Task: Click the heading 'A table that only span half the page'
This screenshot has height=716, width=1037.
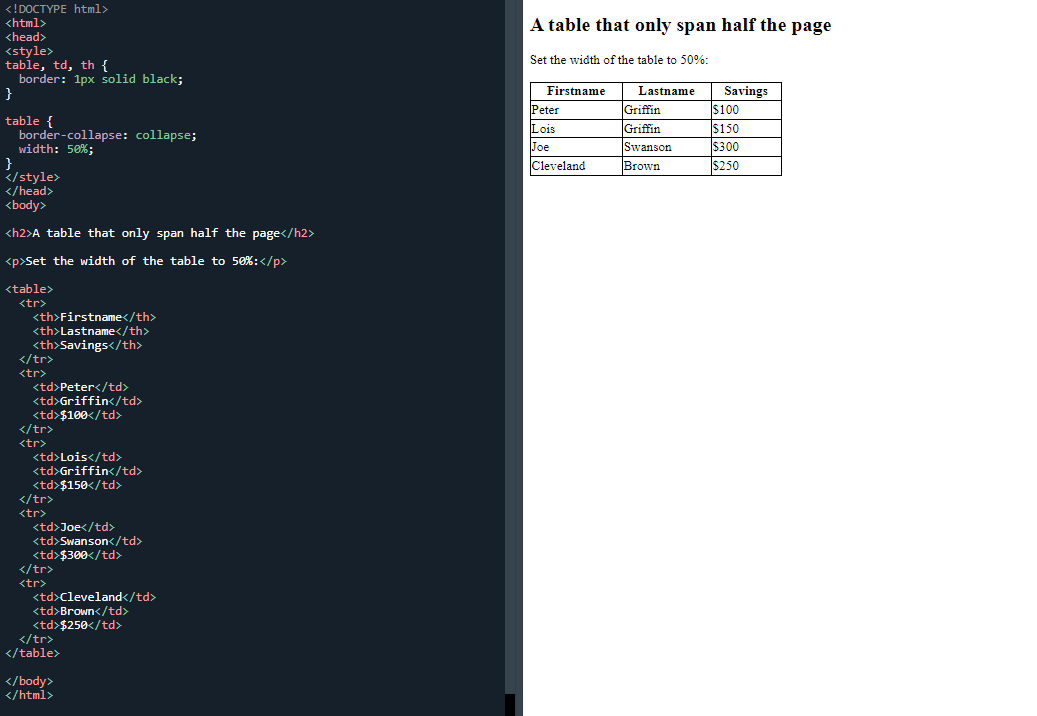Action: (x=679, y=25)
